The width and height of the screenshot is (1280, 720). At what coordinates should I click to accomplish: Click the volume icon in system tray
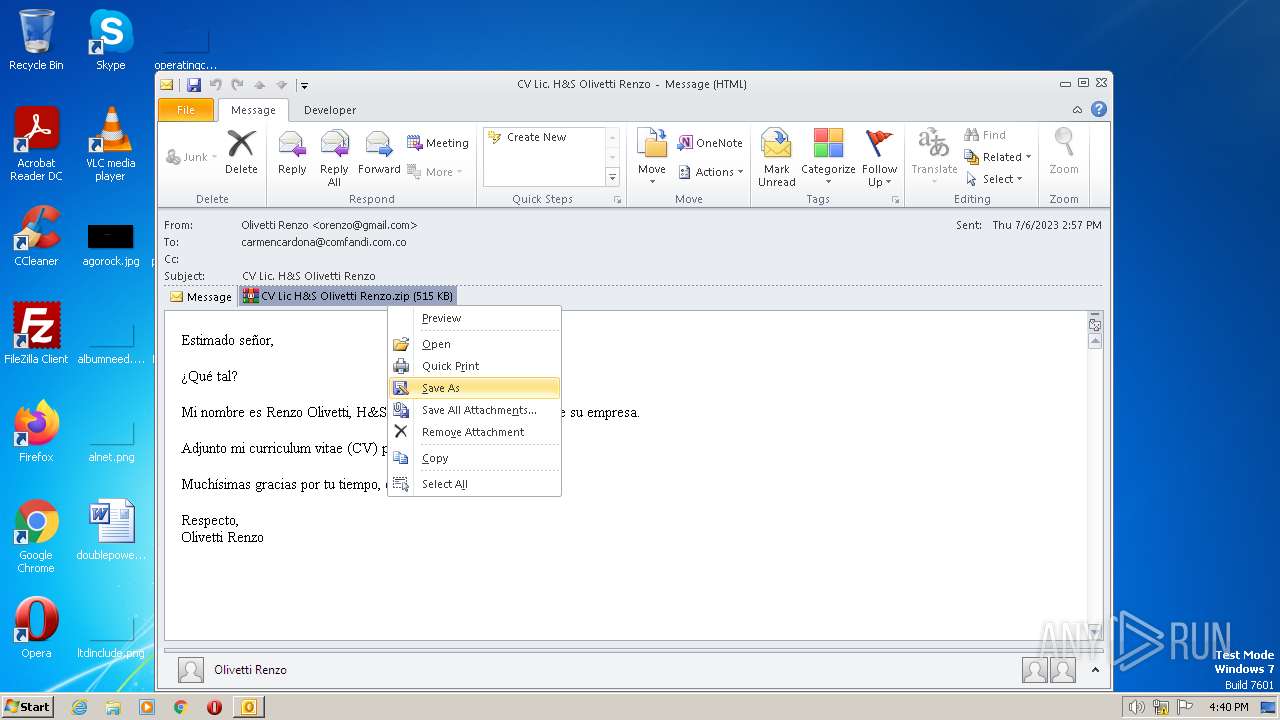coord(1137,707)
